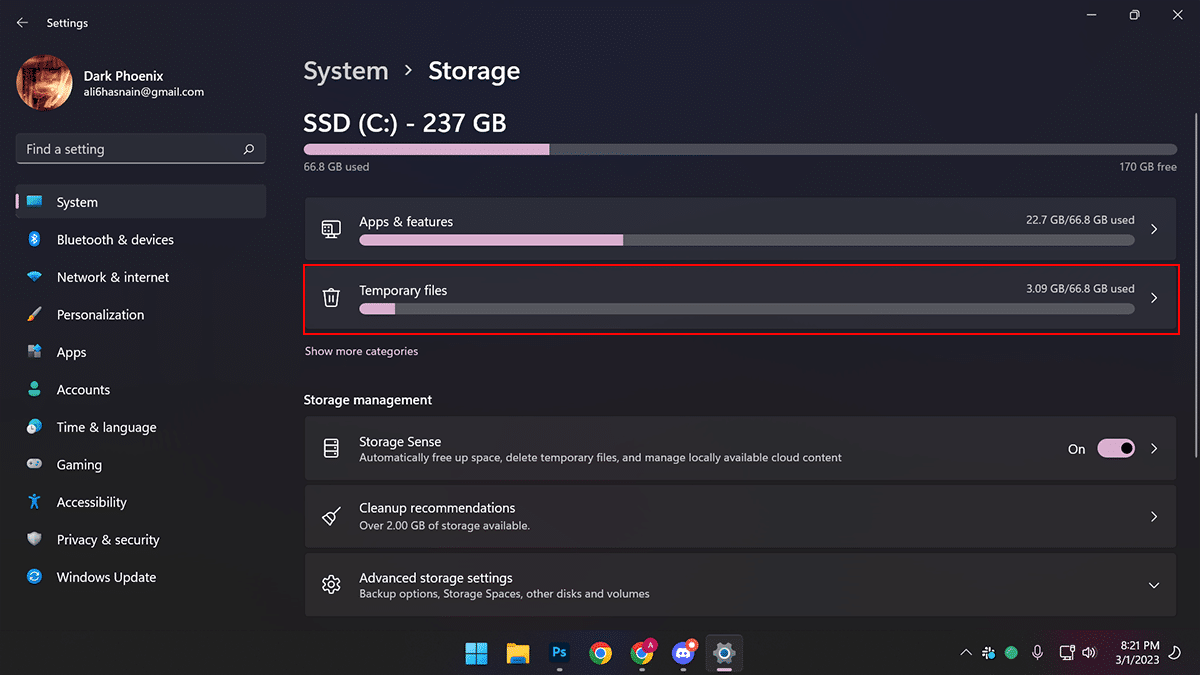Open Cleanup recommendations chevron arrow
Viewport: 1200px width, 675px height.
click(x=1154, y=517)
